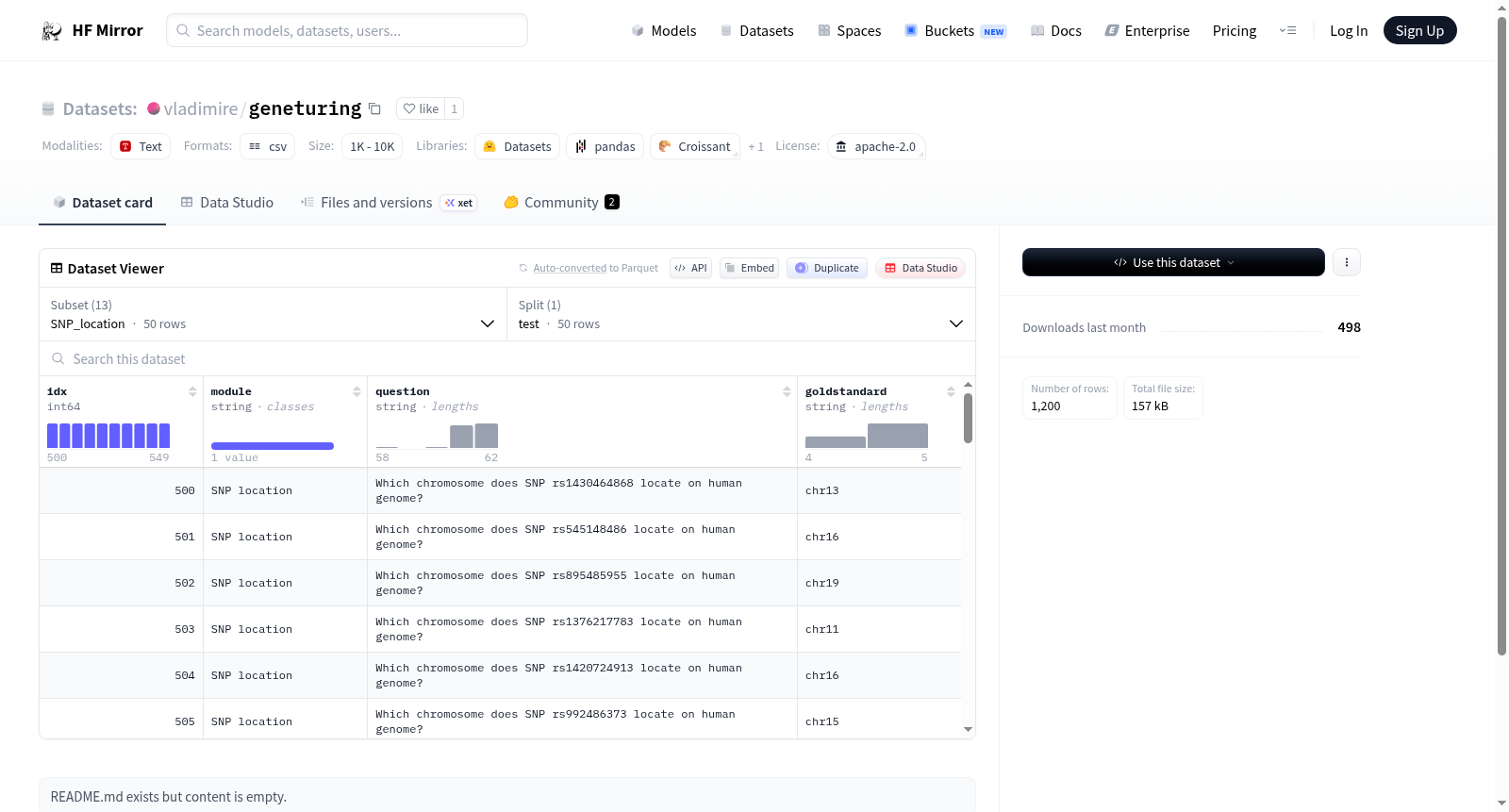Select the row with idx 504

(500, 675)
